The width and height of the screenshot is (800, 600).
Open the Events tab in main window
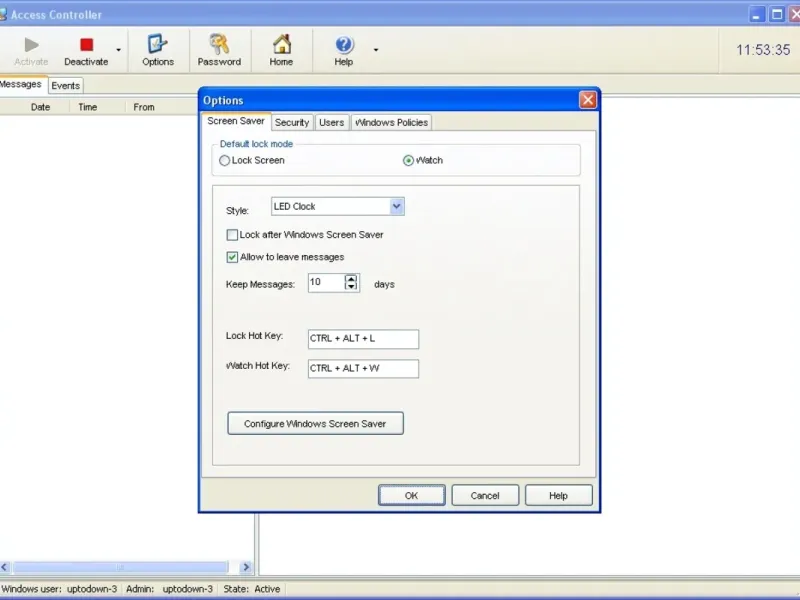tap(65, 86)
